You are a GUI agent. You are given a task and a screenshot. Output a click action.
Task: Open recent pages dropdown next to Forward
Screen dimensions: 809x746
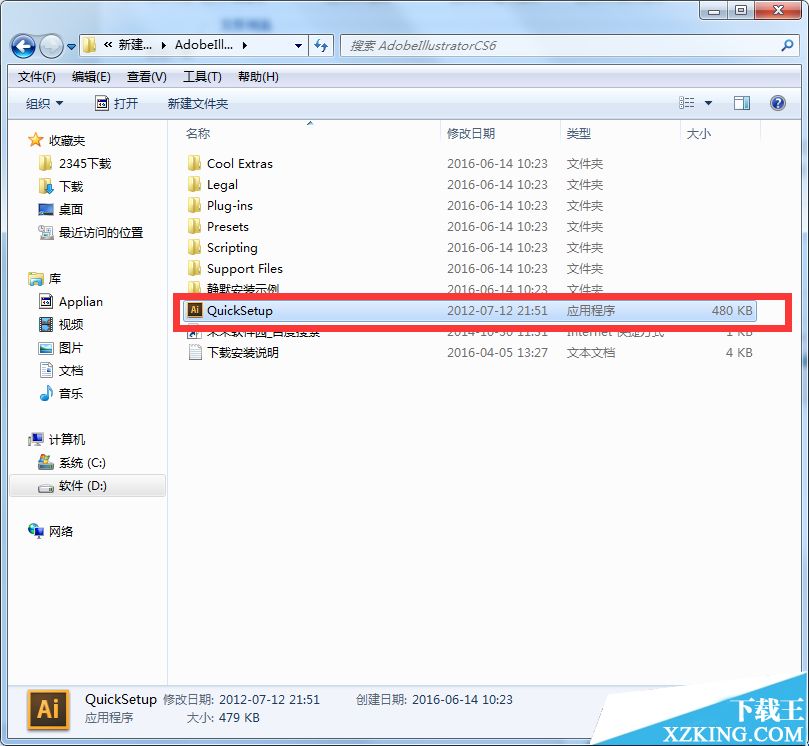pos(72,47)
